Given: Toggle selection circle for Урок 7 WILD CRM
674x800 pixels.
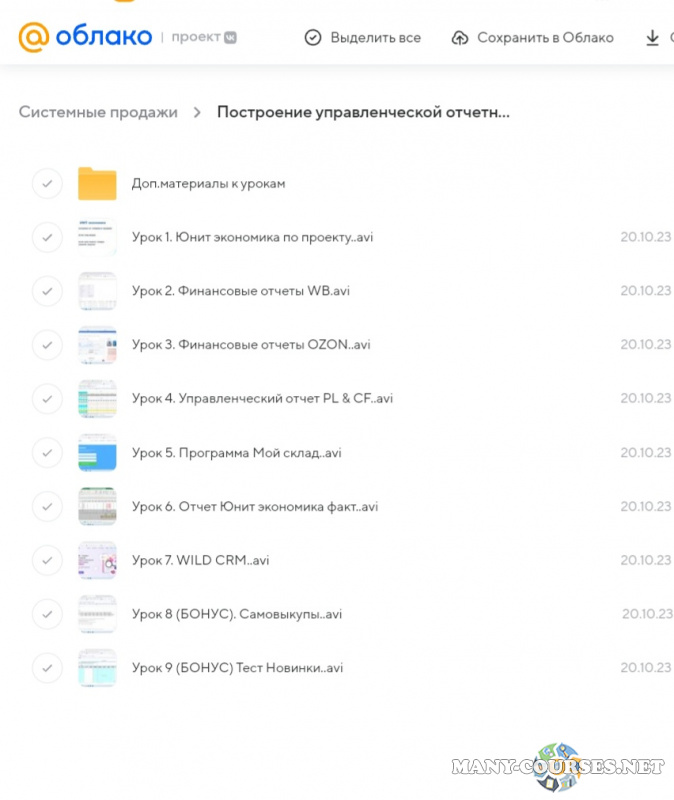Looking at the screenshot, I should coord(47,560).
